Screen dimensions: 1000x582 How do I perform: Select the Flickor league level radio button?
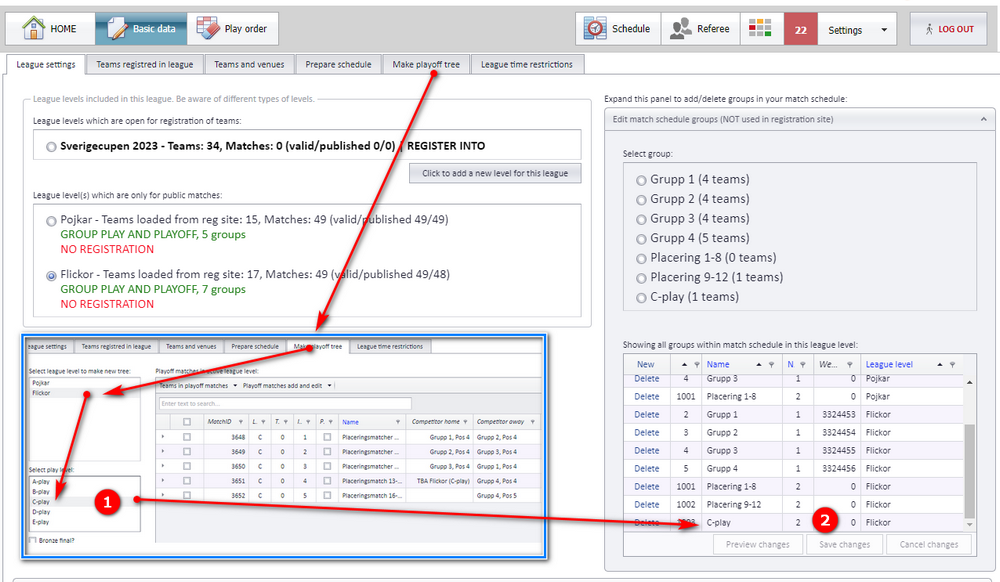click(51, 276)
